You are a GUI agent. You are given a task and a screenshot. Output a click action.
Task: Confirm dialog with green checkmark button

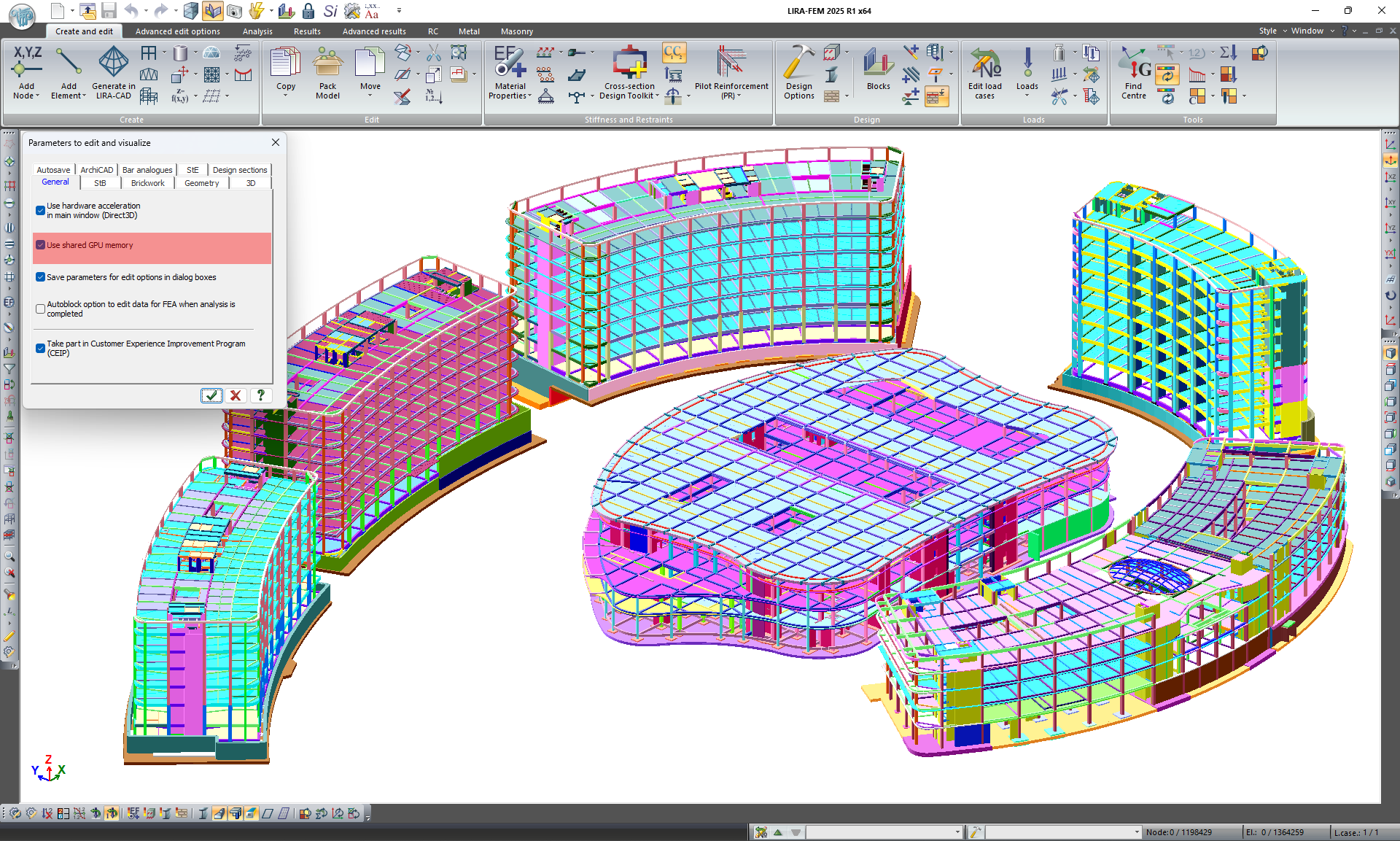coord(211,395)
